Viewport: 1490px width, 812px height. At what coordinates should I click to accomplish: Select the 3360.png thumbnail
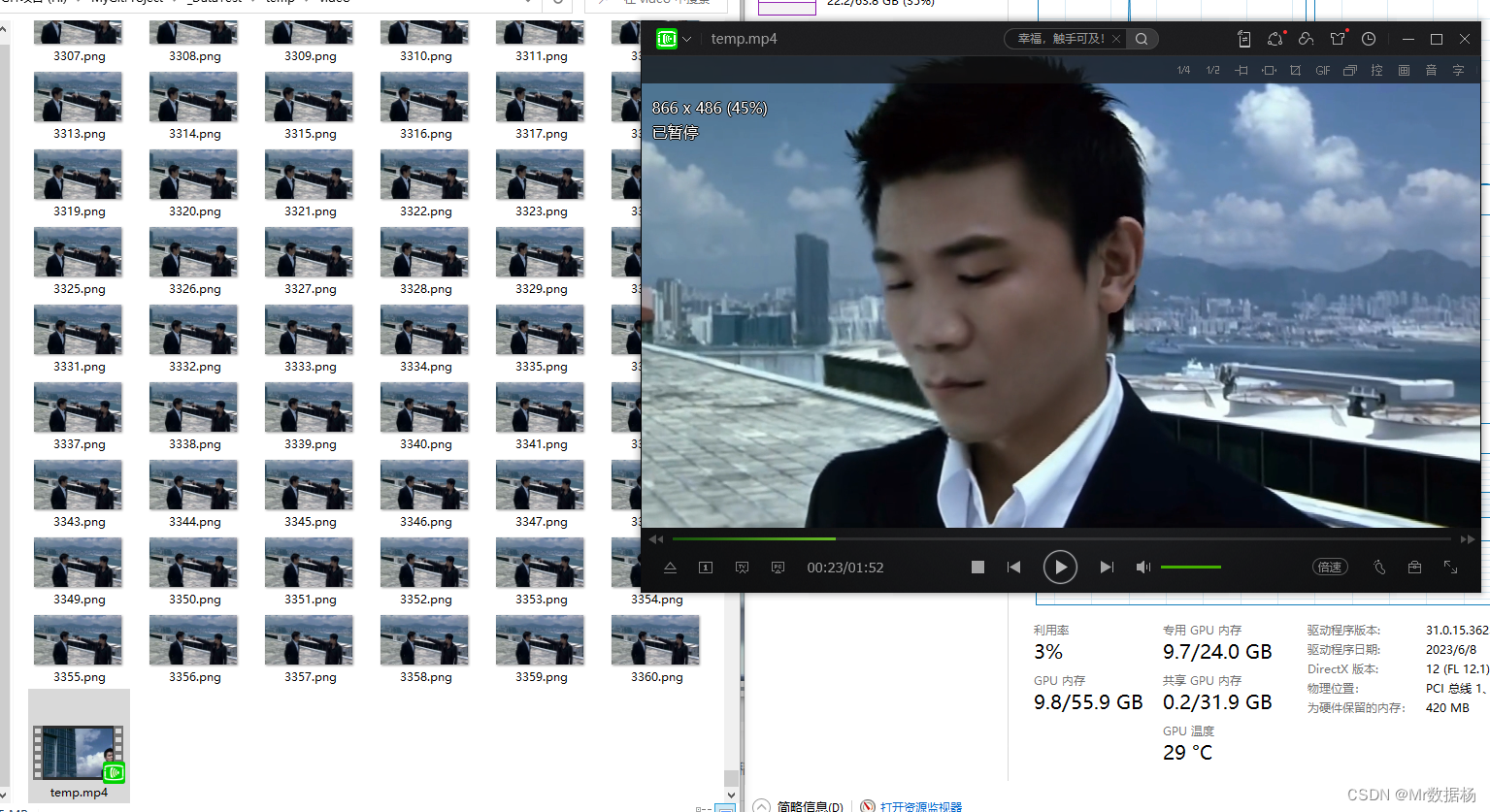pyautogui.click(x=656, y=640)
